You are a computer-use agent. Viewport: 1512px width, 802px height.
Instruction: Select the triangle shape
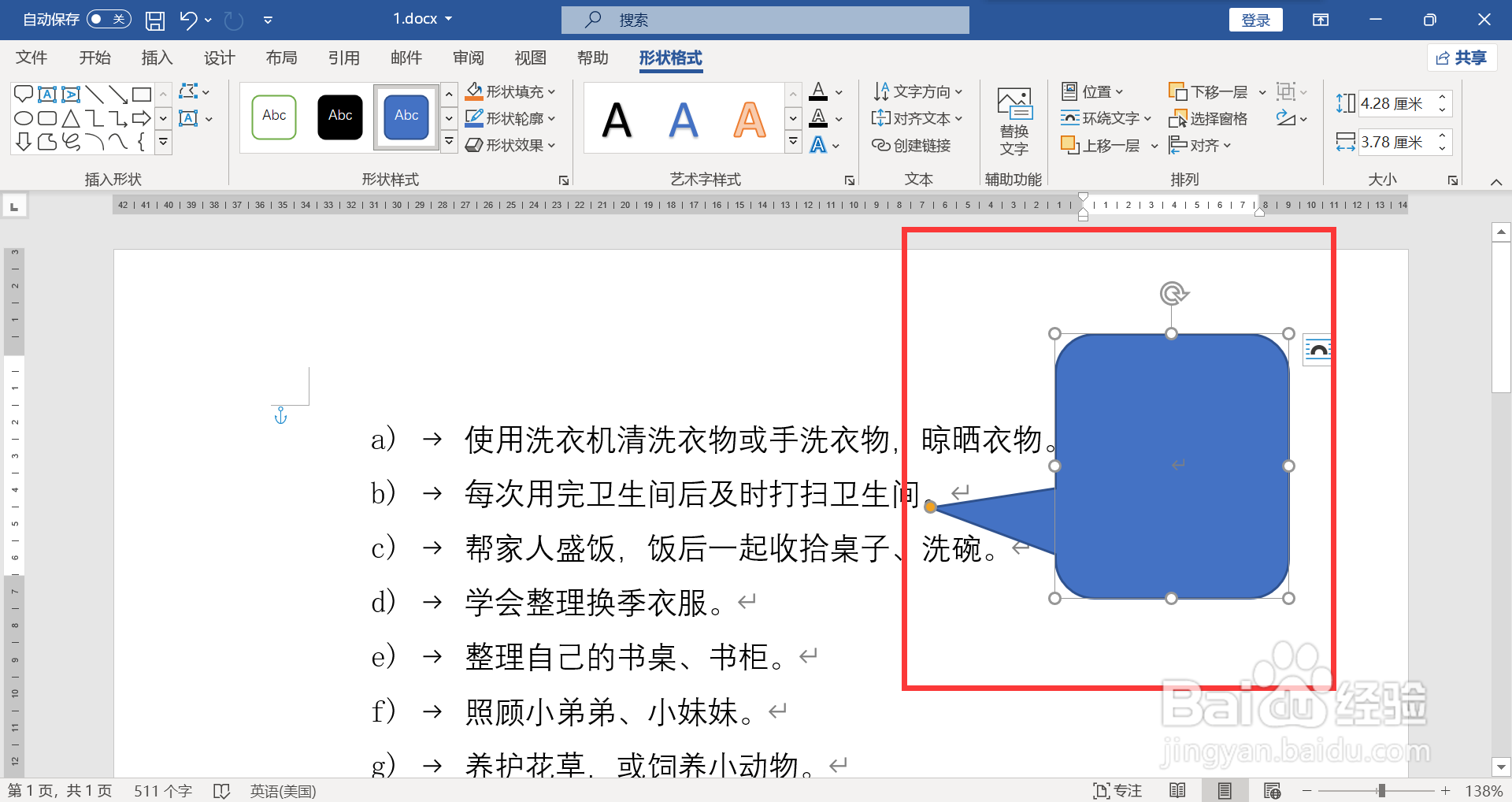71,118
